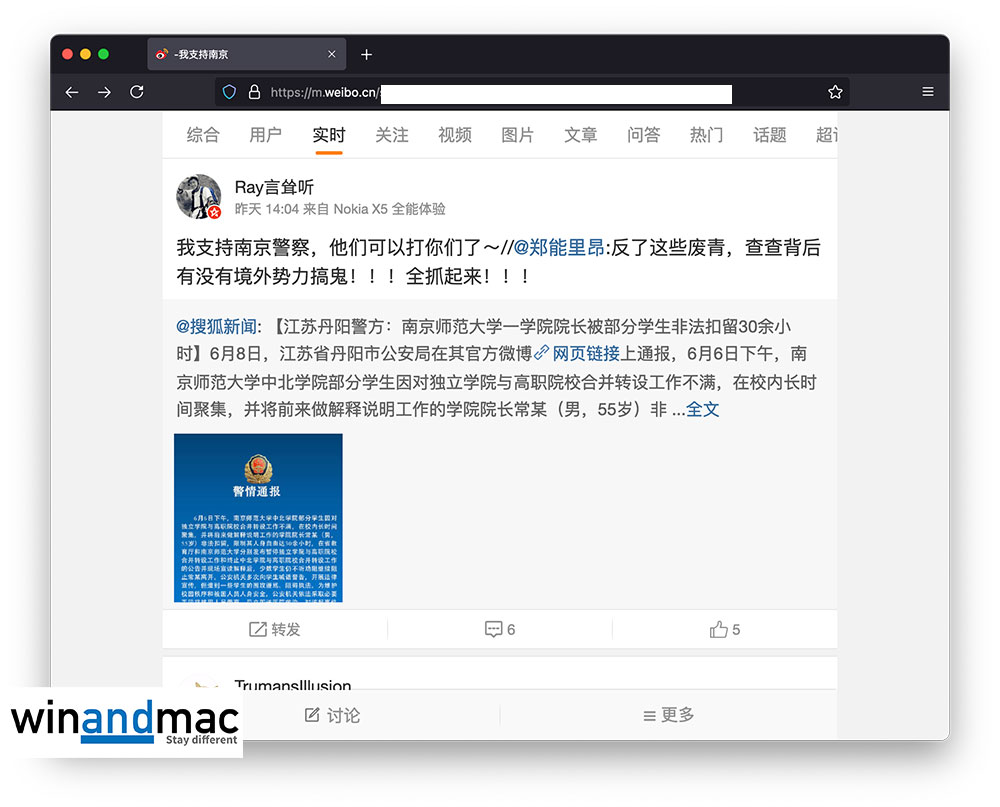Viewport: 1000px width, 807px height.
Task: Open the browser hamburger menu
Action: [x=928, y=92]
